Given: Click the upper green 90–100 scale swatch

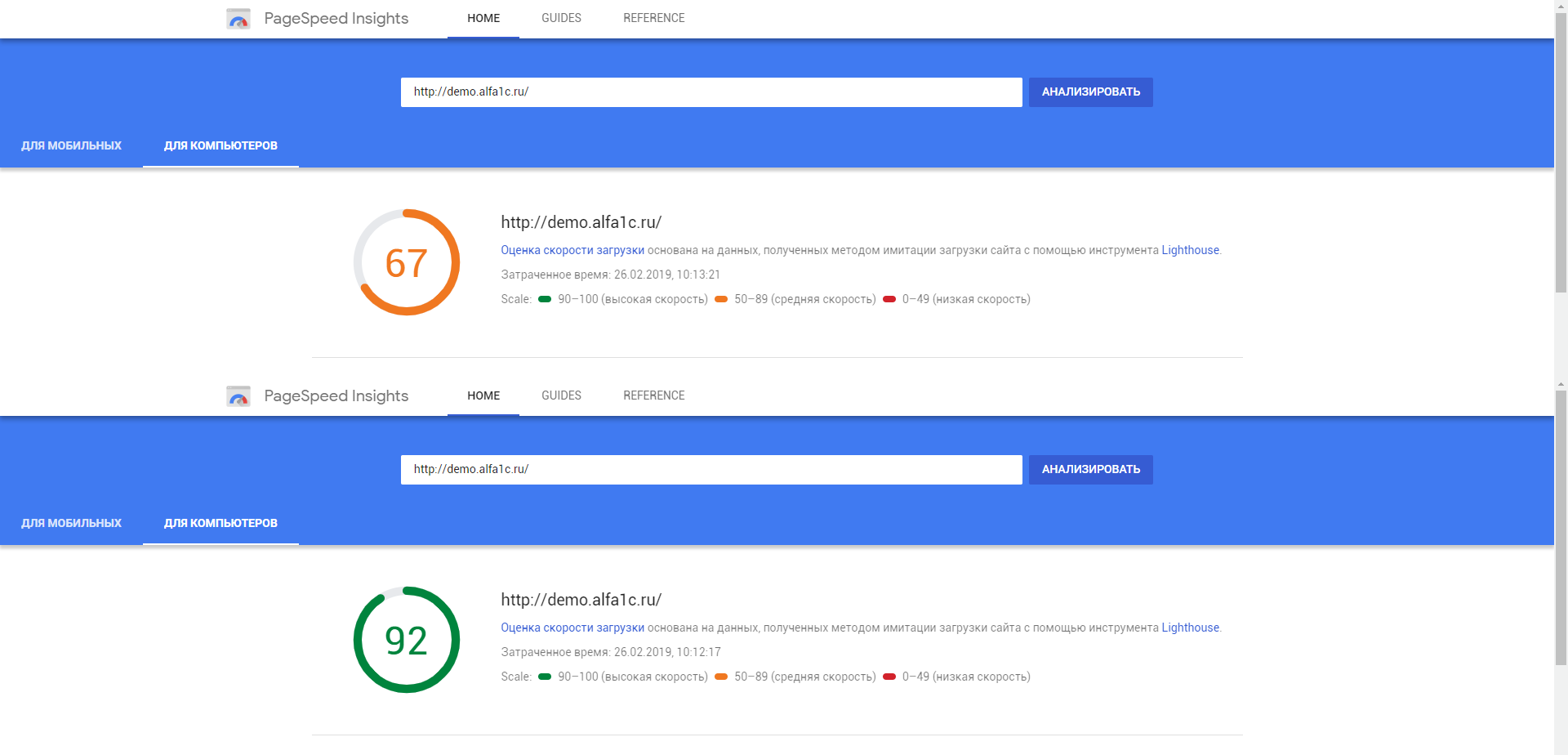Looking at the screenshot, I should [x=545, y=299].
